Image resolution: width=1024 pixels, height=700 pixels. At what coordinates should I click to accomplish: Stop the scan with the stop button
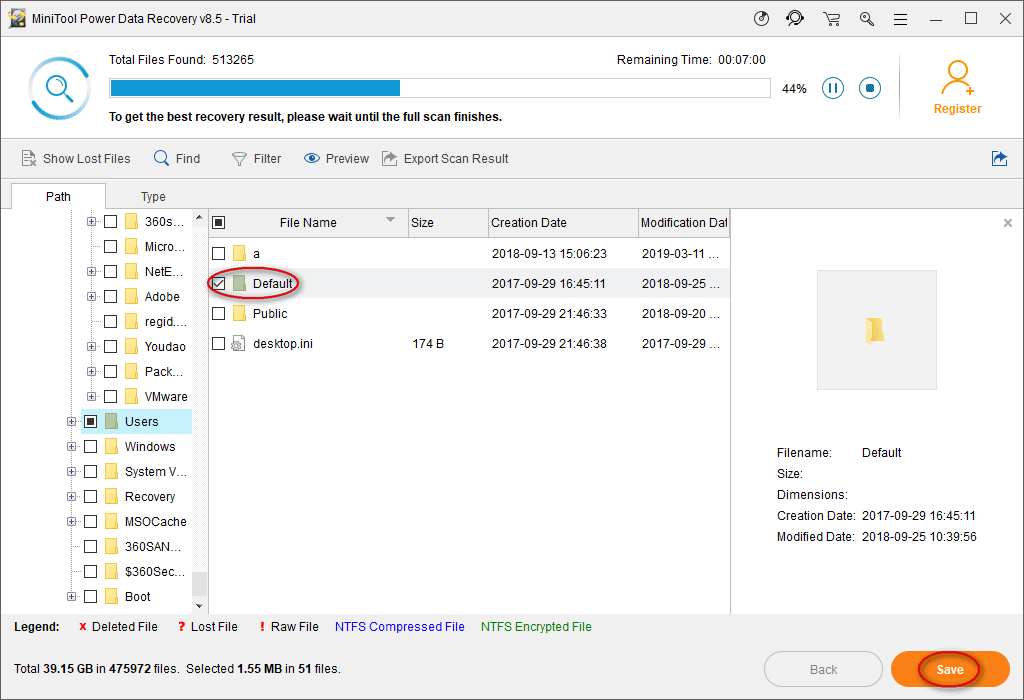click(869, 88)
